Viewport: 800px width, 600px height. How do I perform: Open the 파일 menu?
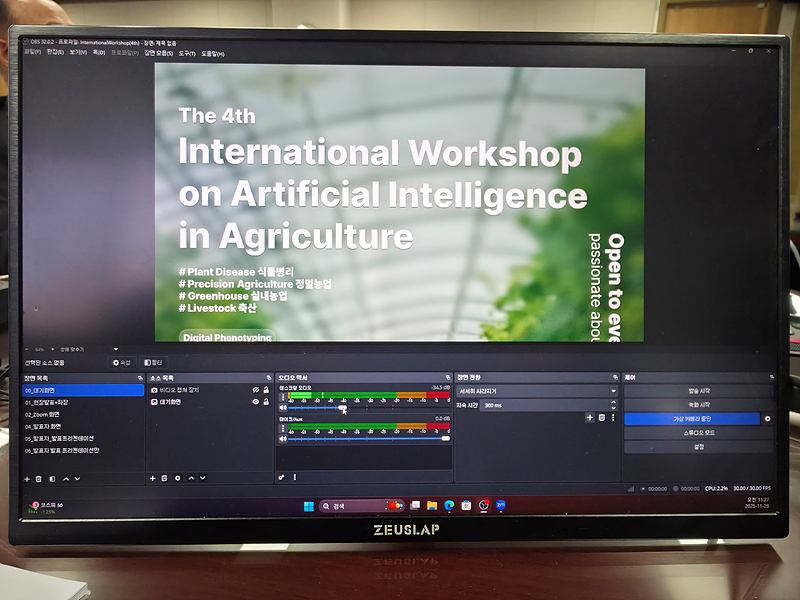(32, 52)
